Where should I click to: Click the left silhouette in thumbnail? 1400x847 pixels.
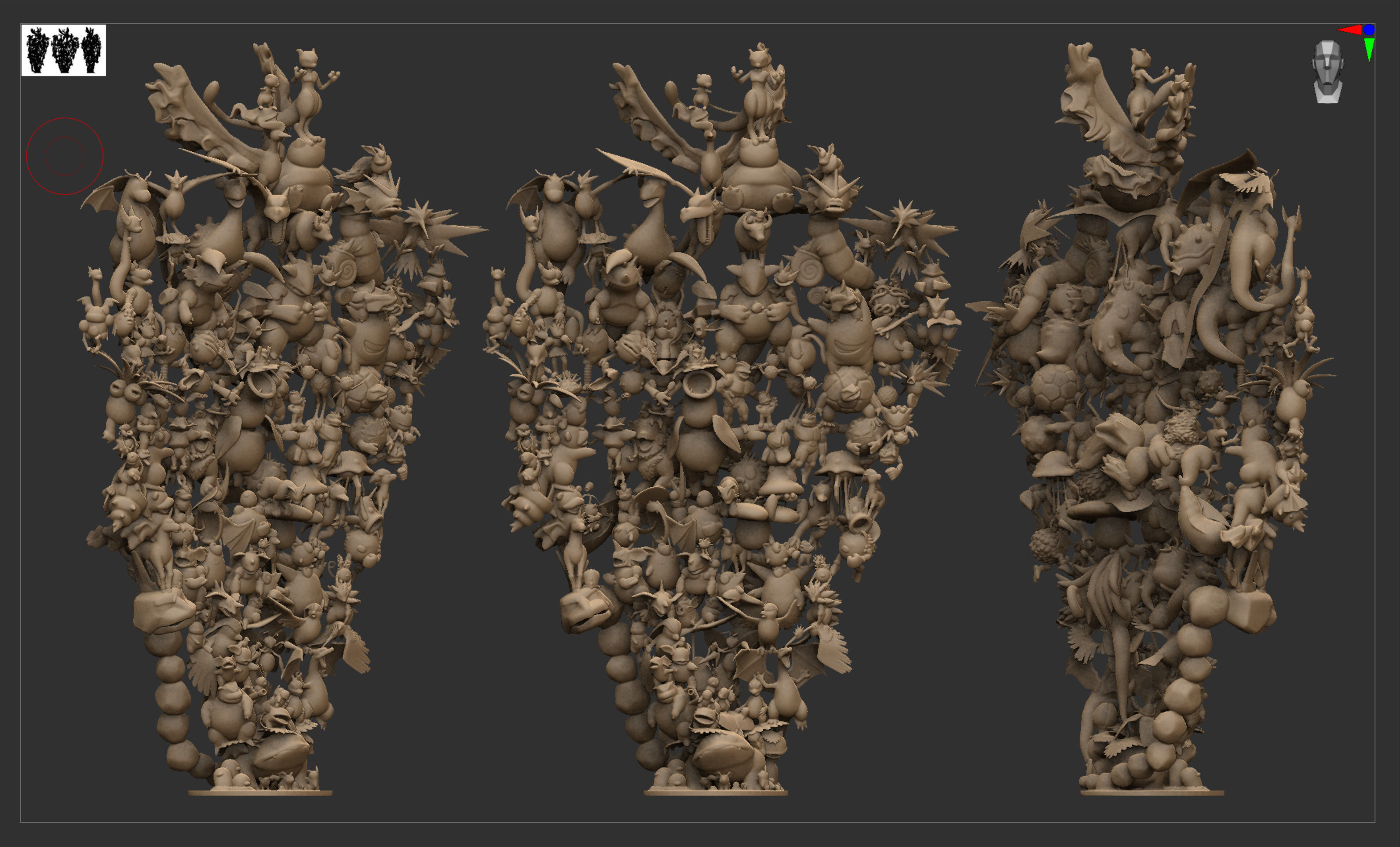coord(38,50)
